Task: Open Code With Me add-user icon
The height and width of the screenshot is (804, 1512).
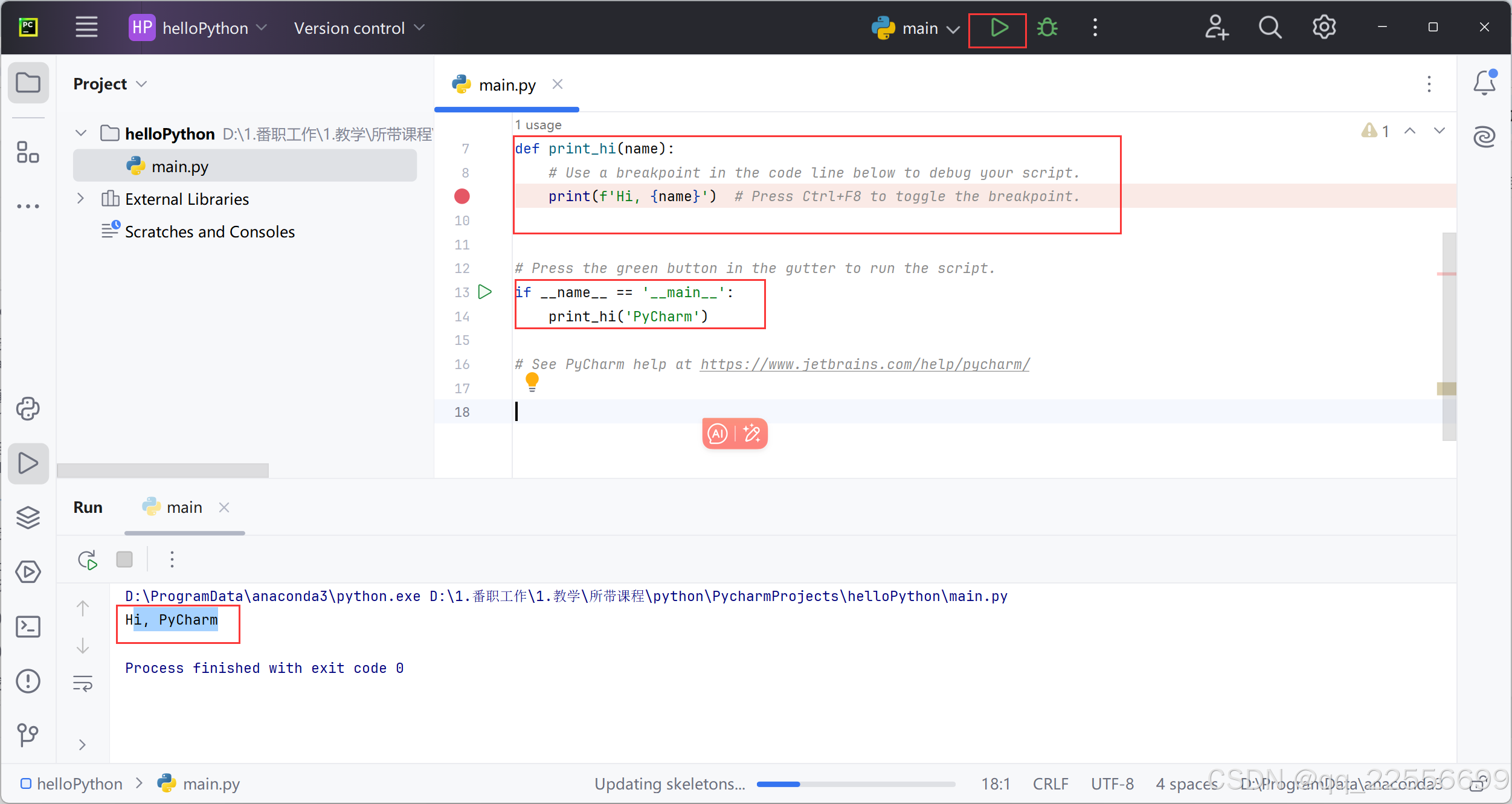Action: tap(1216, 28)
